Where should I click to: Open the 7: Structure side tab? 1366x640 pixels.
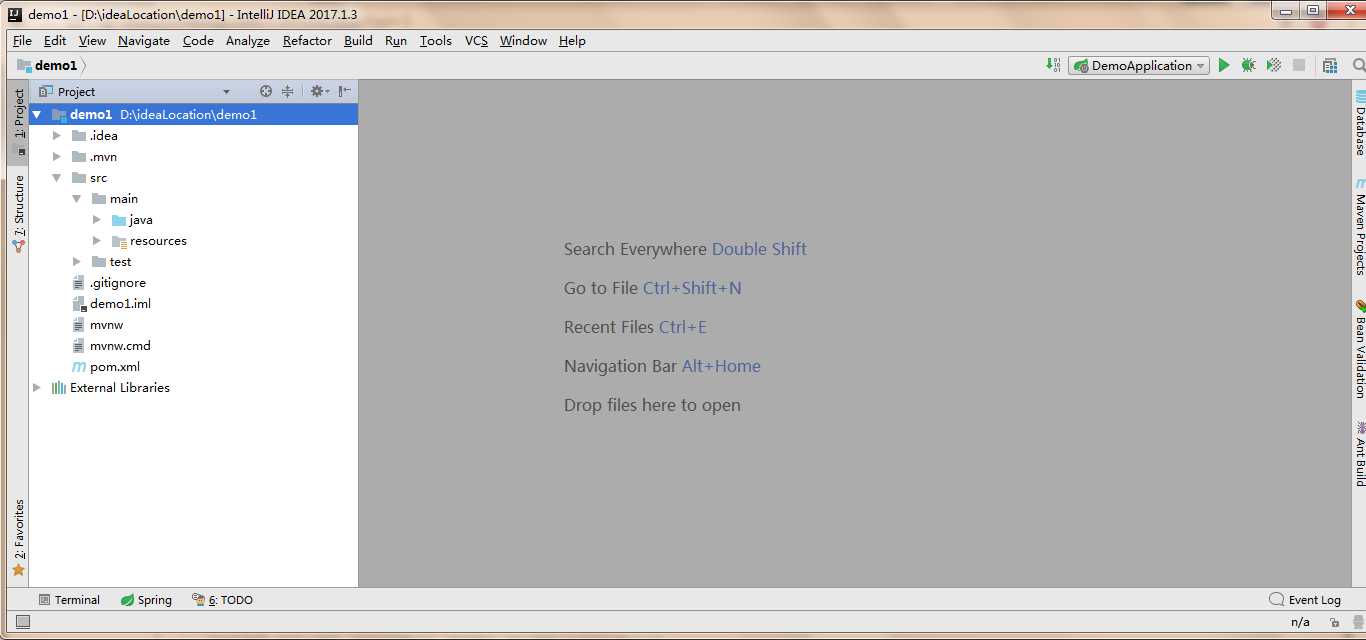pos(18,213)
